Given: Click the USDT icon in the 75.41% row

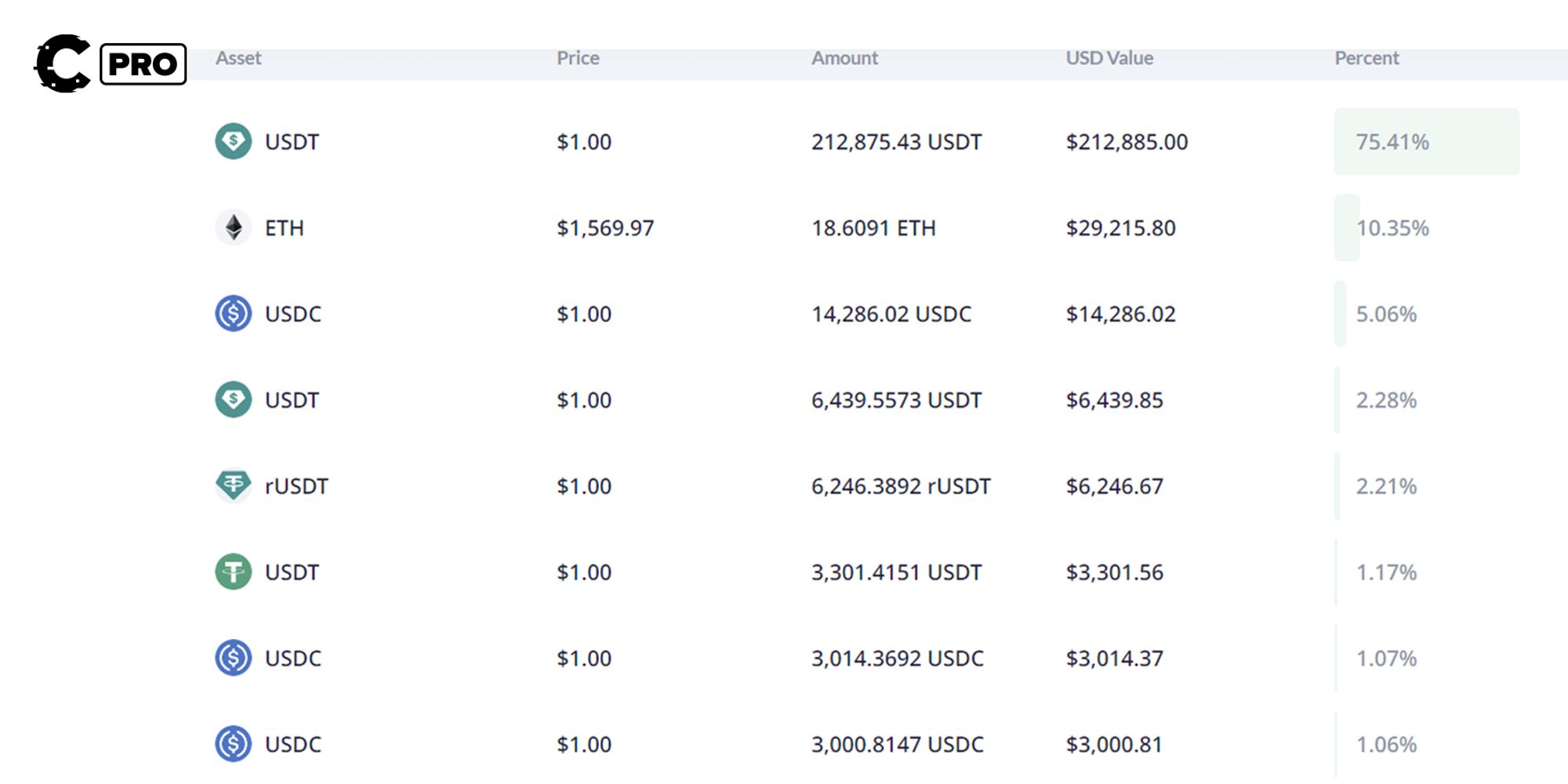Looking at the screenshot, I should (233, 141).
